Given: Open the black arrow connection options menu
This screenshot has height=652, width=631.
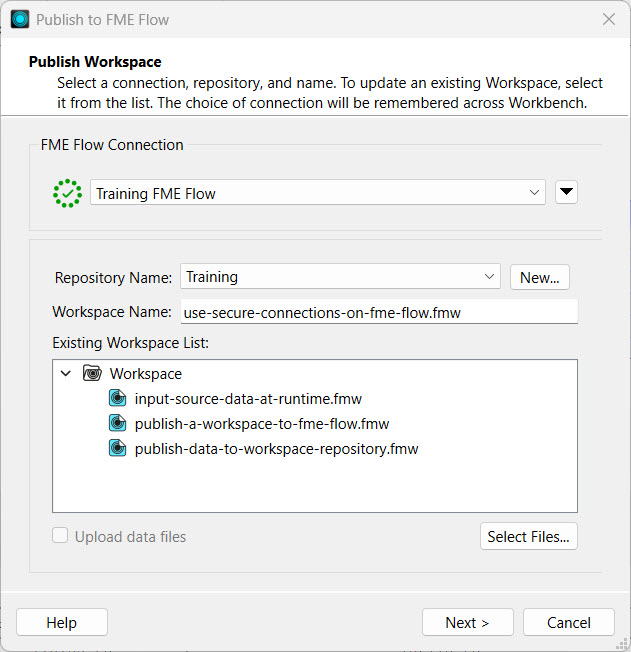Looking at the screenshot, I should pos(566,193).
